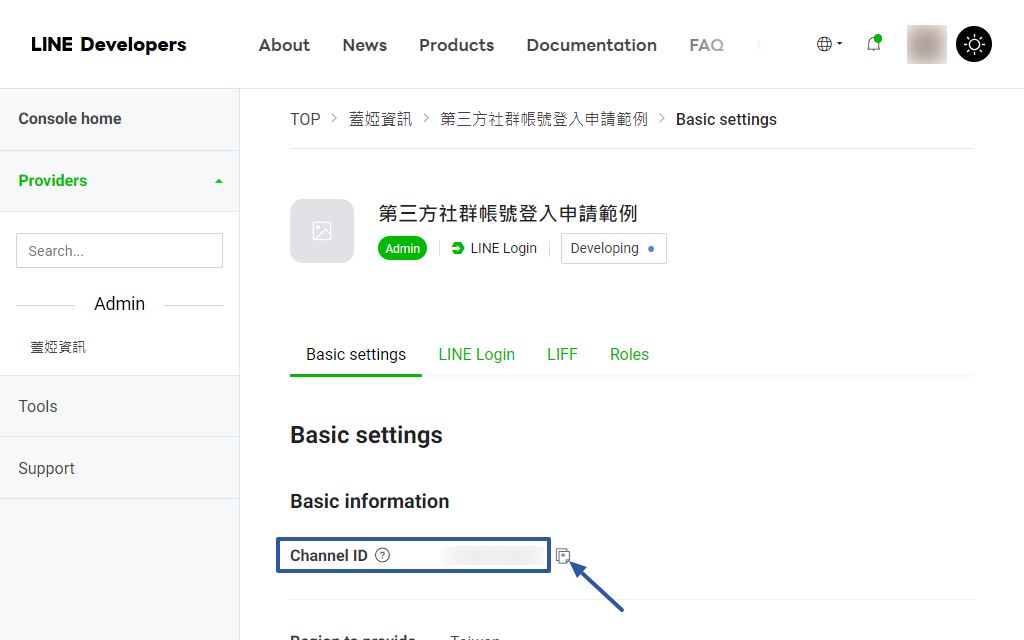Switch to the Roles tab

click(629, 355)
